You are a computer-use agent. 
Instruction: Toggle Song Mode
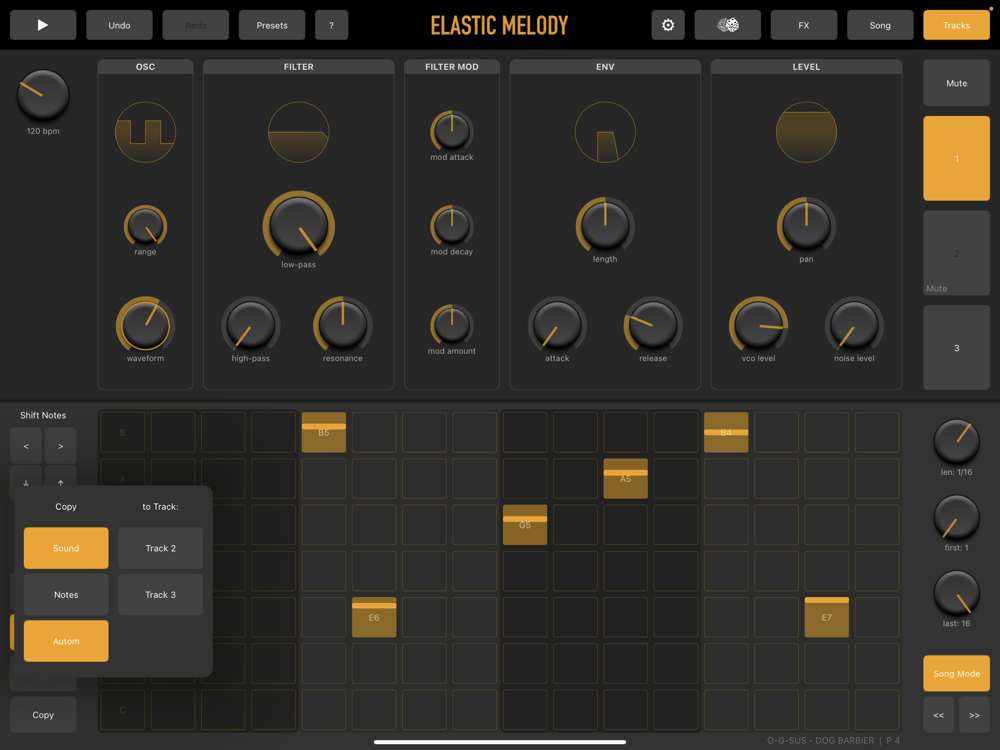coord(957,673)
